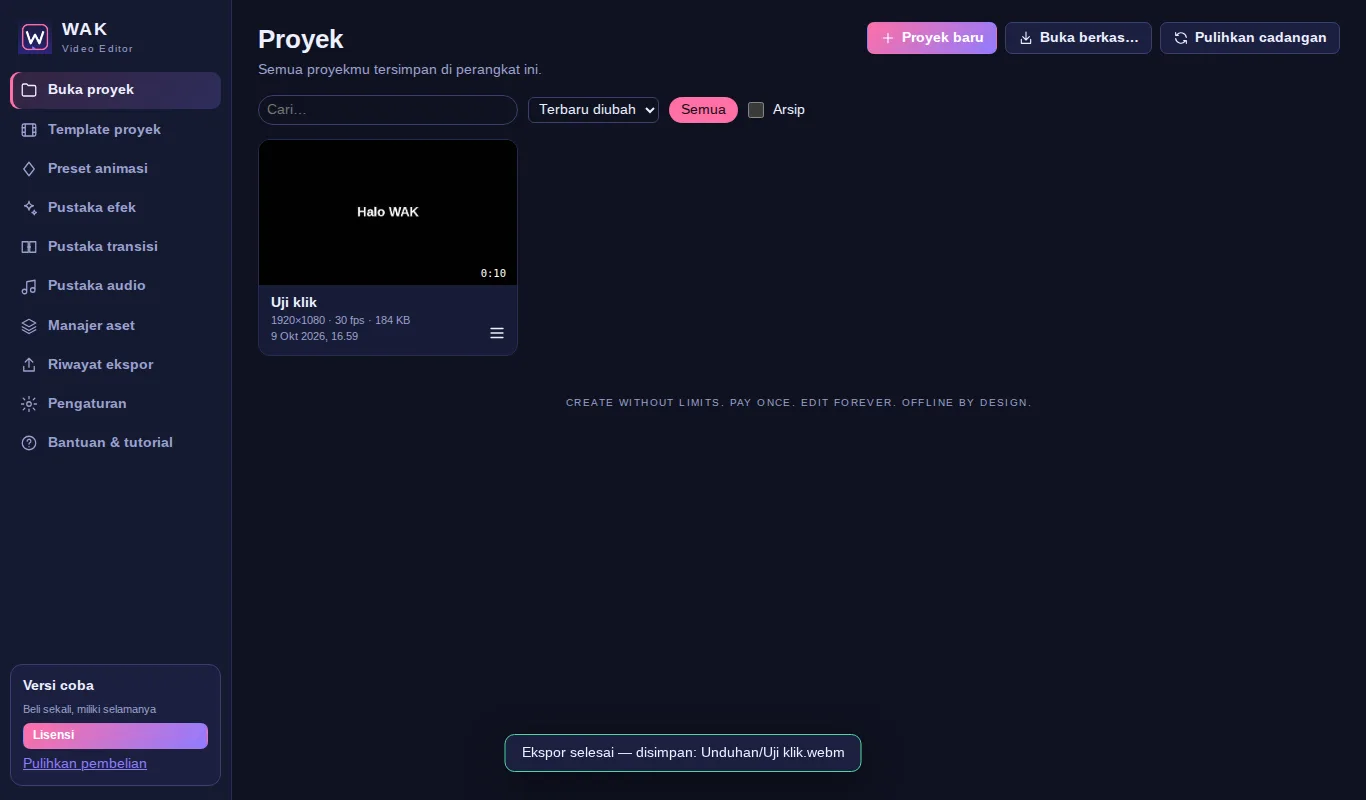The height and width of the screenshot is (800, 1366).
Task: Open Pustaka transisi in the sidebar
Action: pos(115,247)
